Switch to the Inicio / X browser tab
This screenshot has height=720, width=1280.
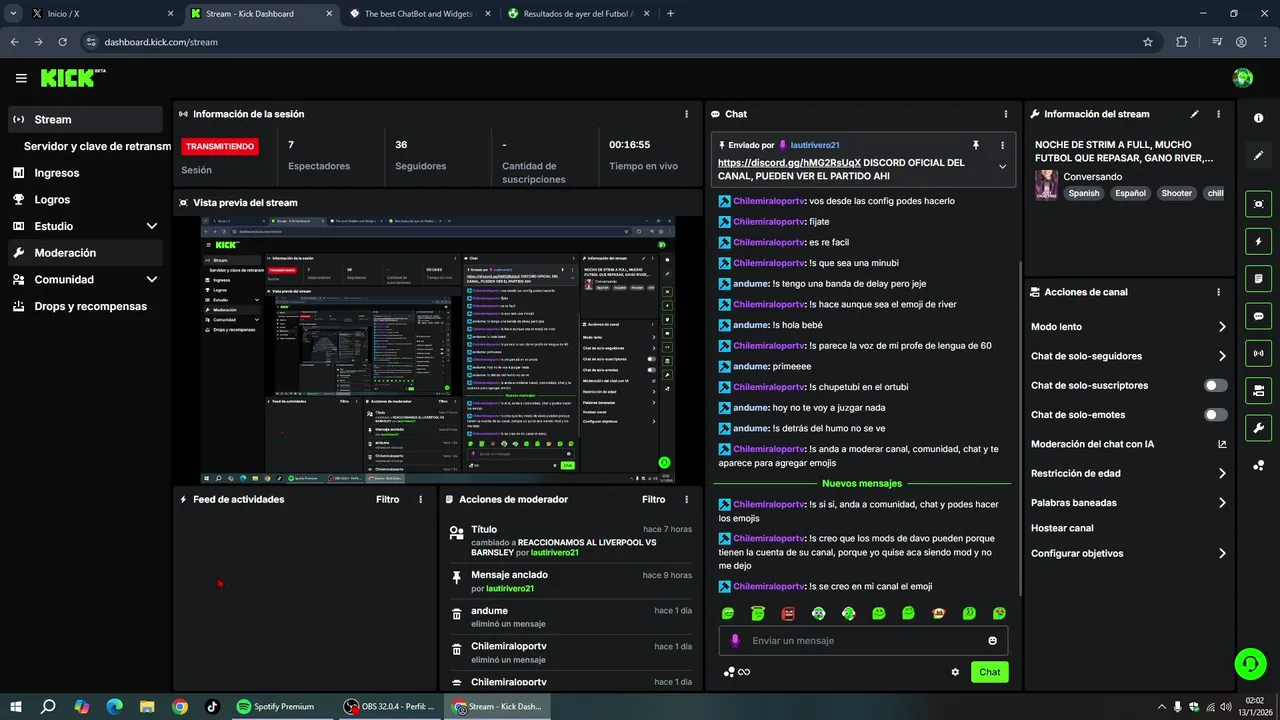(103, 14)
